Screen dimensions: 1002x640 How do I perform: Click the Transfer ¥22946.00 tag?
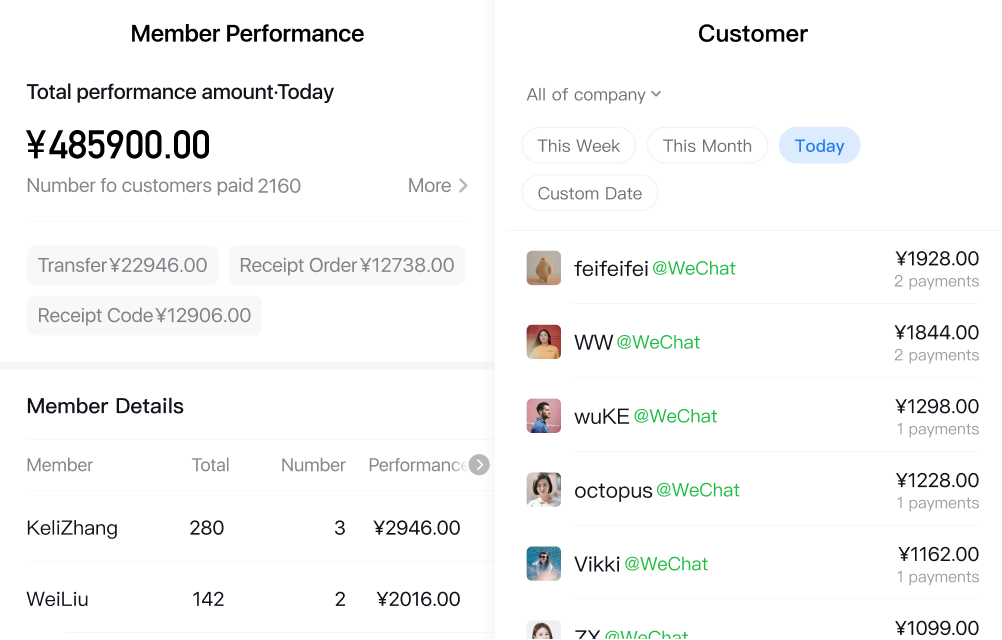coord(123,266)
